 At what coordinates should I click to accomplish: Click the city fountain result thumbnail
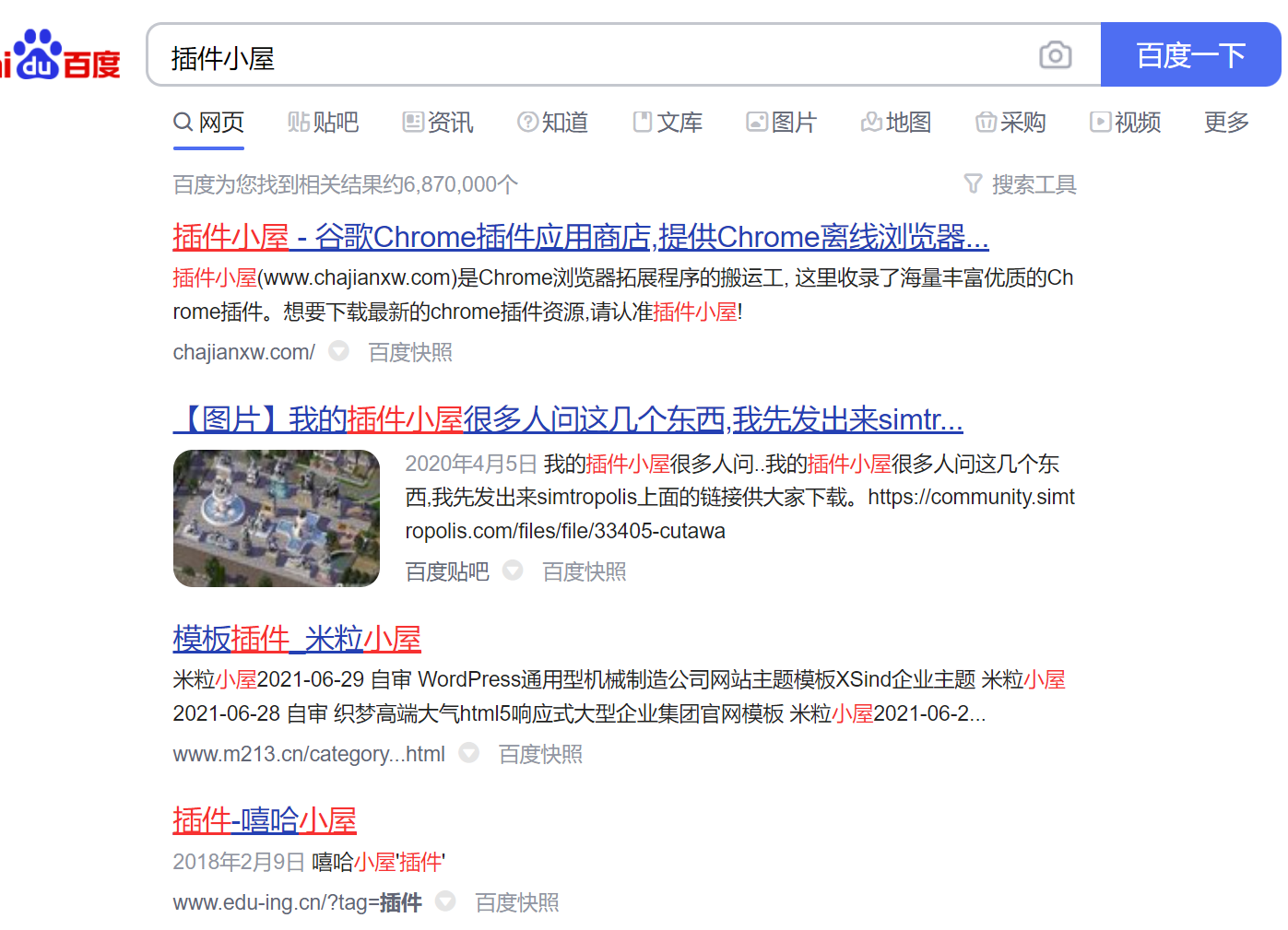(x=277, y=518)
